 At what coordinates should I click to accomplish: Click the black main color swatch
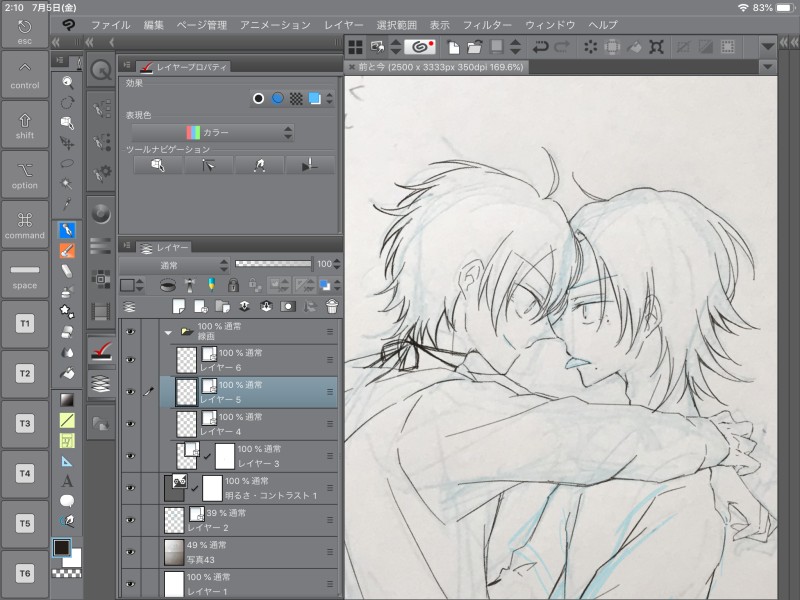(x=62, y=547)
